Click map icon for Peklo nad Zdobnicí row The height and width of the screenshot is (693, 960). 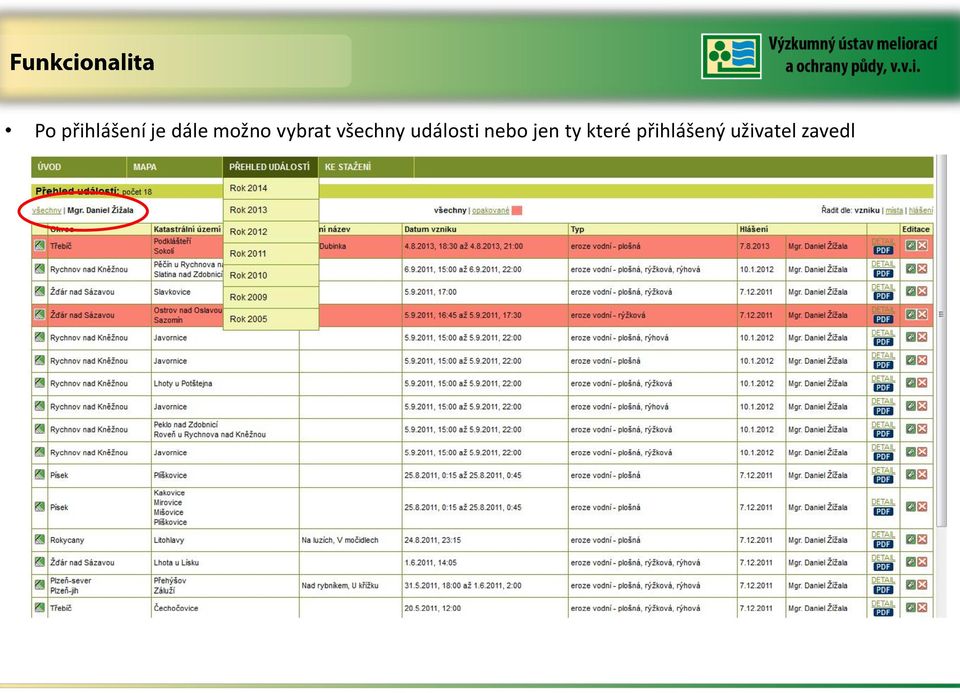click(40, 429)
